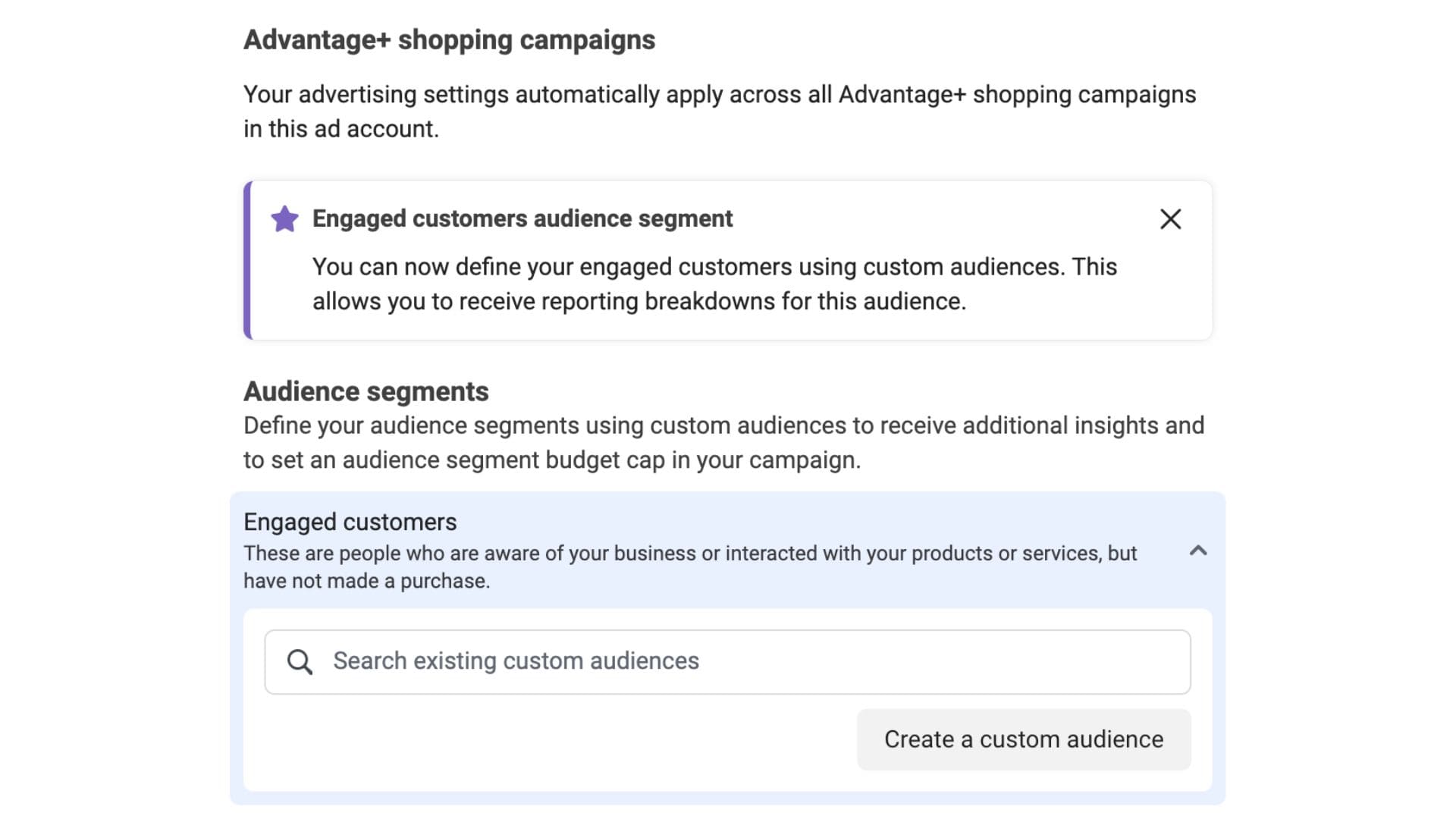The image size is (1456, 819).
Task: Click placeholder text inside the audience search box
Action: pyautogui.click(x=516, y=661)
